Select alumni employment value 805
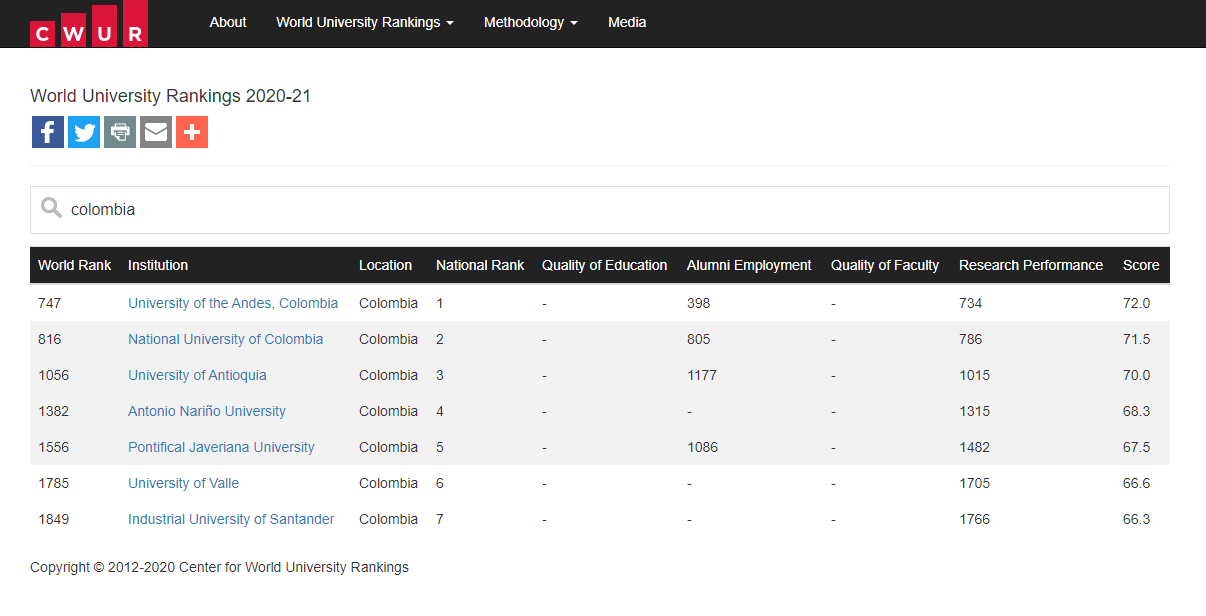Viewport: 1206px width, 616px height. point(698,339)
